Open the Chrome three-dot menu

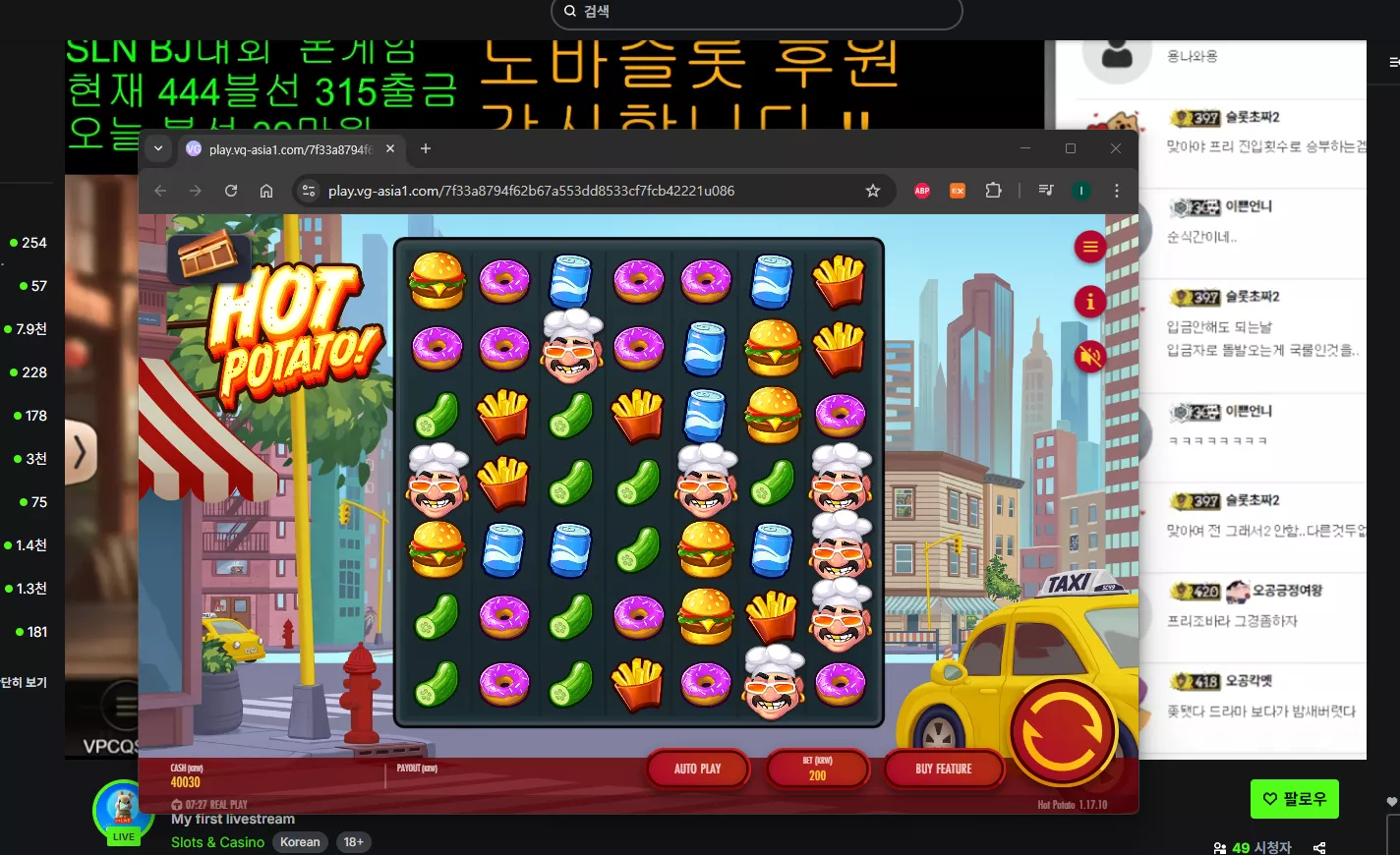pyautogui.click(x=1117, y=191)
